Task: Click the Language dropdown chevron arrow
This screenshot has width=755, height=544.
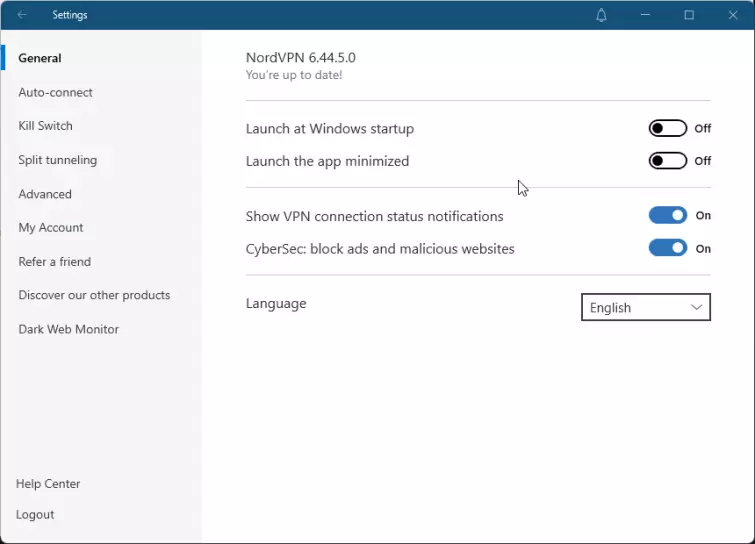Action: pyautogui.click(x=696, y=308)
